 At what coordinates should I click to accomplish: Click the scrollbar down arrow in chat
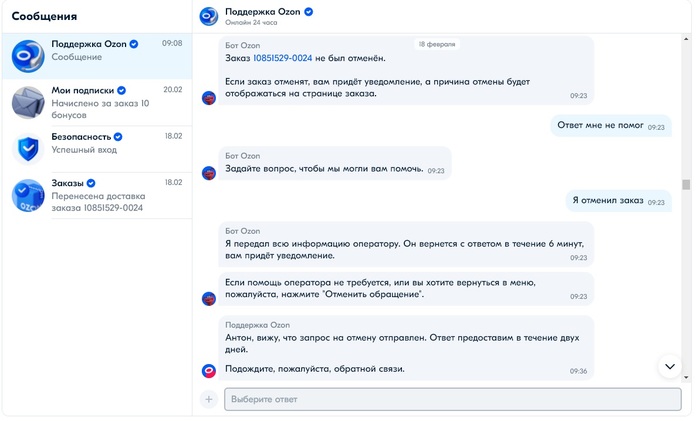[x=686, y=377]
